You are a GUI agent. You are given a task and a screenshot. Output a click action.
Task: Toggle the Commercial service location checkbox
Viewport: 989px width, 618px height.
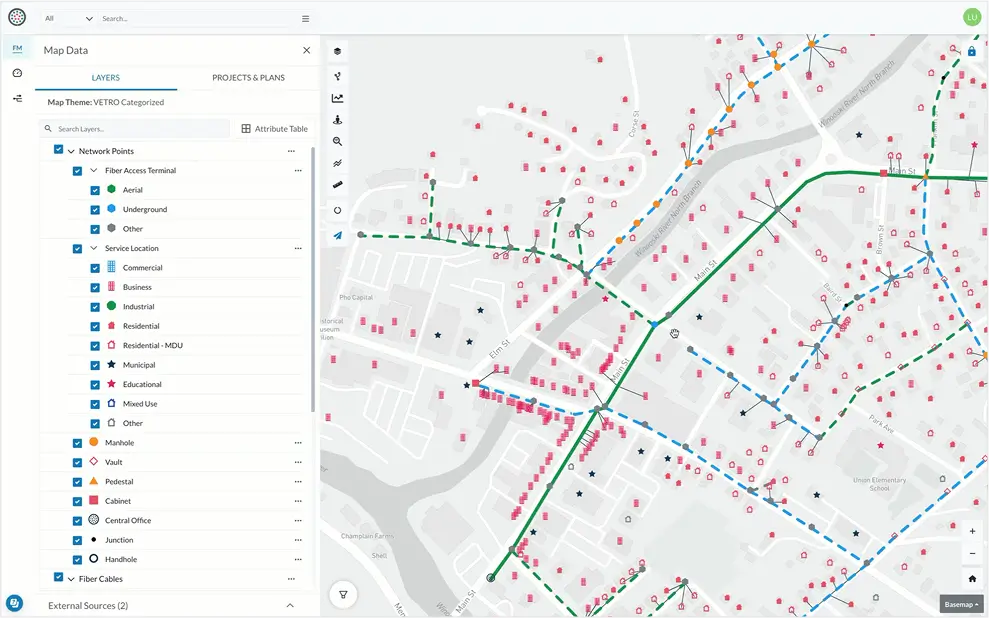click(x=95, y=268)
